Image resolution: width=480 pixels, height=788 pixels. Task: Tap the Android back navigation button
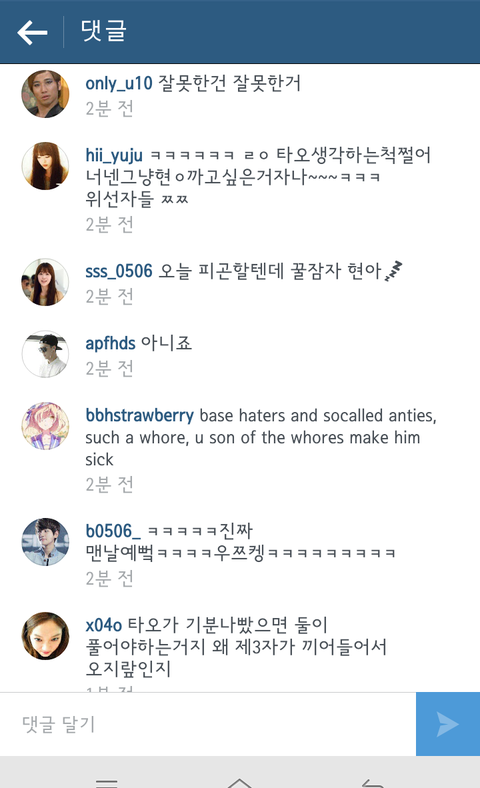tap(372, 783)
